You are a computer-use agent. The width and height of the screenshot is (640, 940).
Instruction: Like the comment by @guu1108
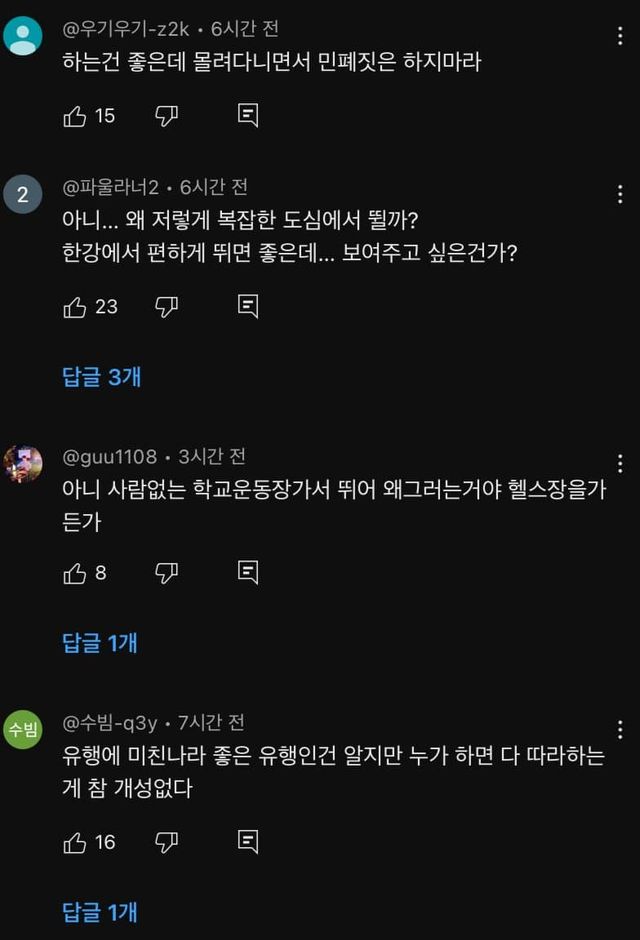click(75, 573)
